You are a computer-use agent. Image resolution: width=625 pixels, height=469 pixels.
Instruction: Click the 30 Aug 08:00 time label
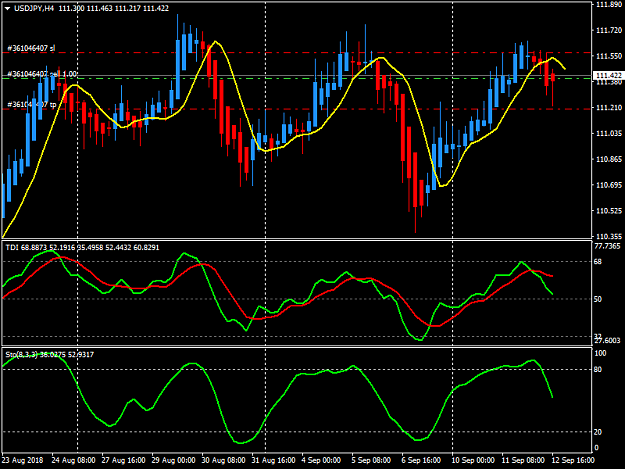223,460
